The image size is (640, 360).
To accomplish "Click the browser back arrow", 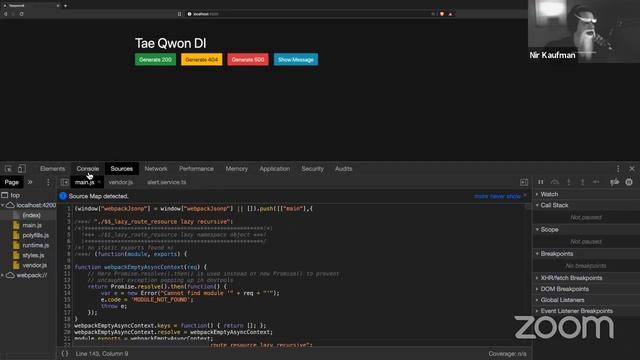I will tap(6, 14).
